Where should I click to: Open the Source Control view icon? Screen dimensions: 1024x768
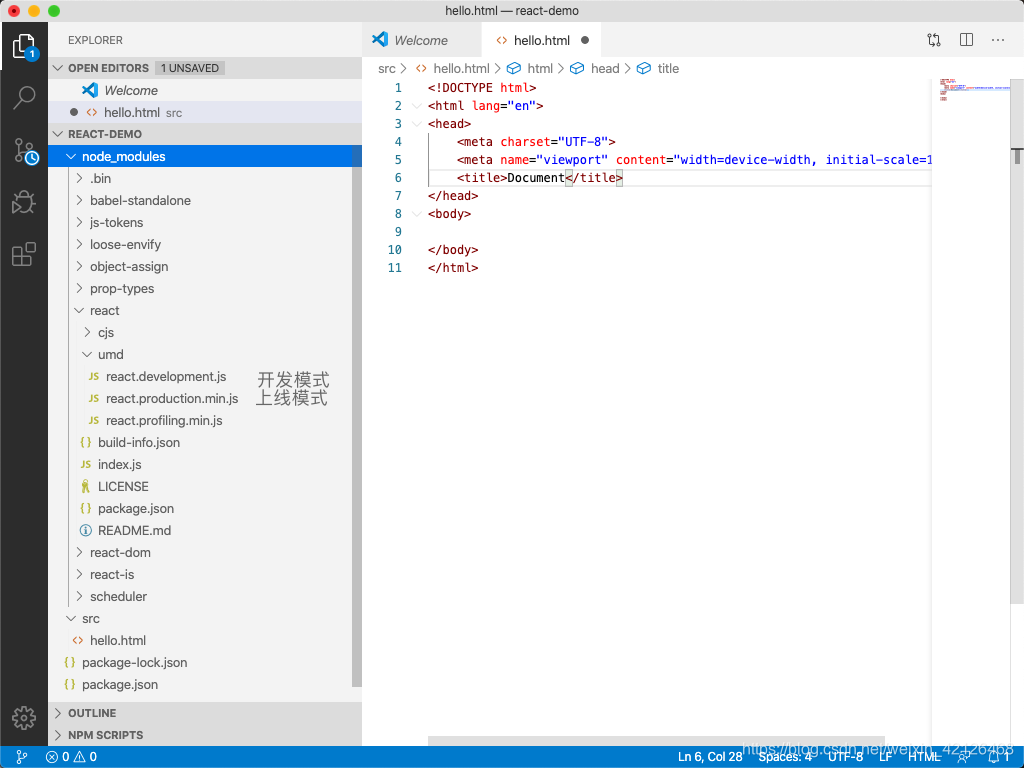pos(25,151)
